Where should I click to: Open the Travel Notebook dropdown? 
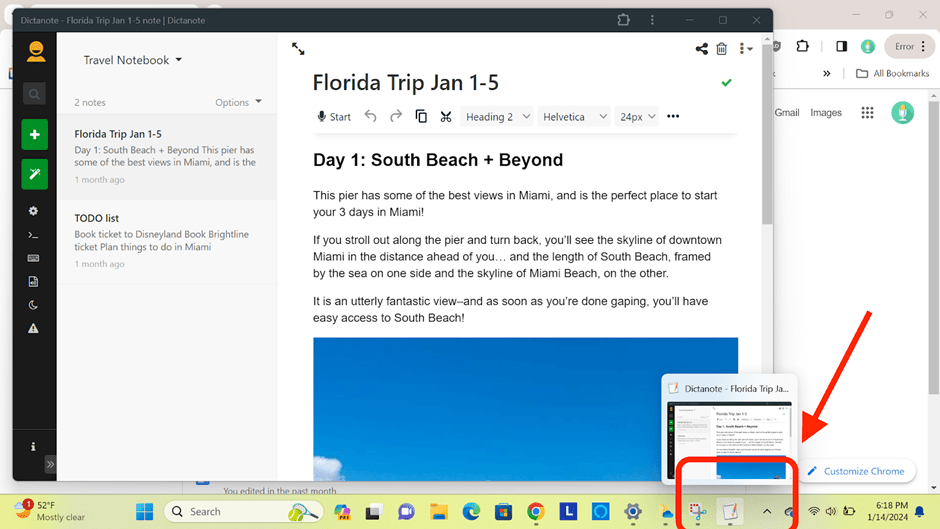pos(132,60)
